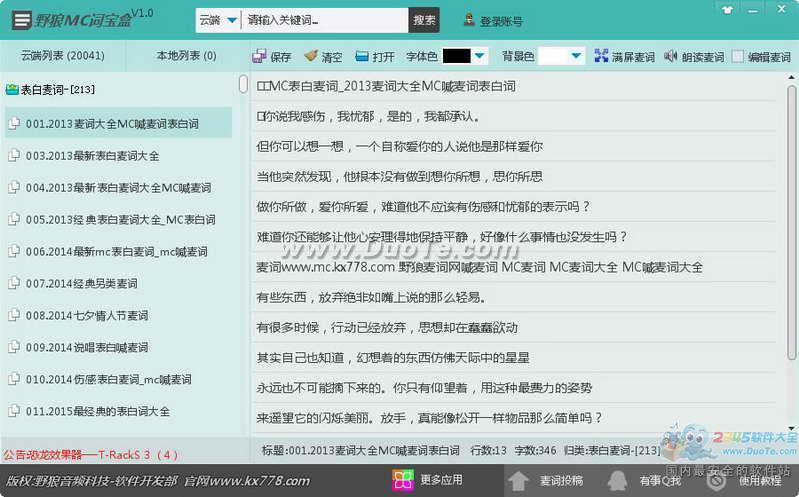The image size is (799, 497).
Task: Focus the keyword search input field
Action: tap(325, 20)
